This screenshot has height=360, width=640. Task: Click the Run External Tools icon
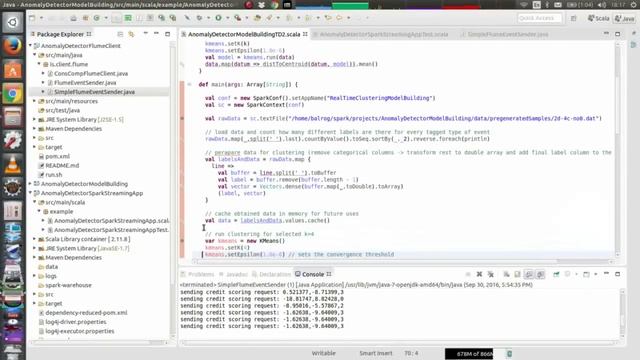(x=237, y=18)
